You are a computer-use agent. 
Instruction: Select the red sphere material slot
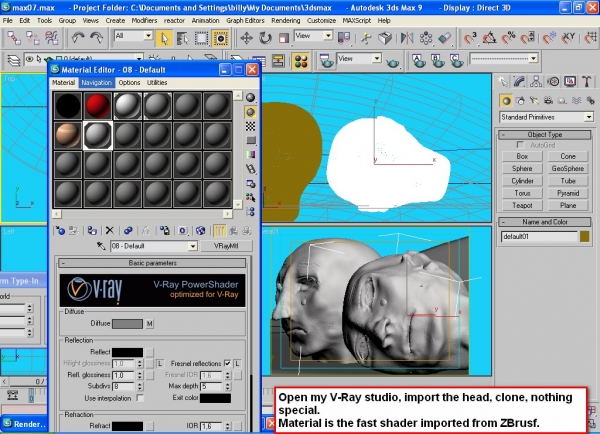(x=98, y=106)
